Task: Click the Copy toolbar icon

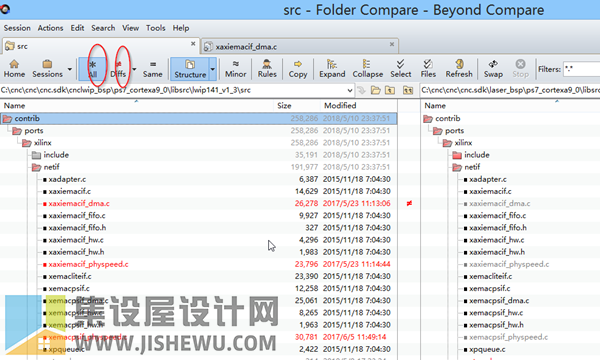Action: pyautogui.click(x=298, y=69)
